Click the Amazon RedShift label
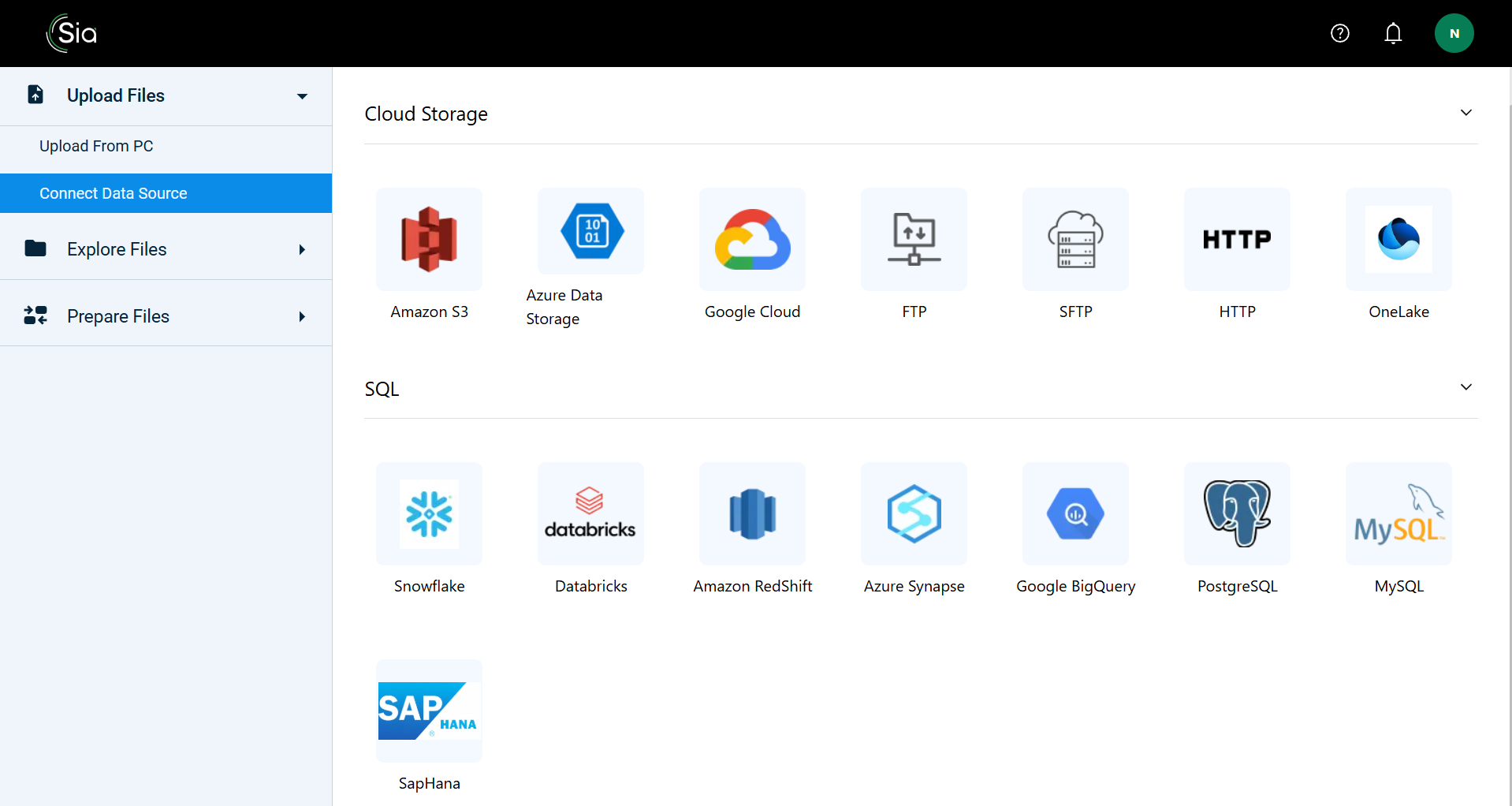The height and width of the screenshot is (806, 1512). click(752, 586)
